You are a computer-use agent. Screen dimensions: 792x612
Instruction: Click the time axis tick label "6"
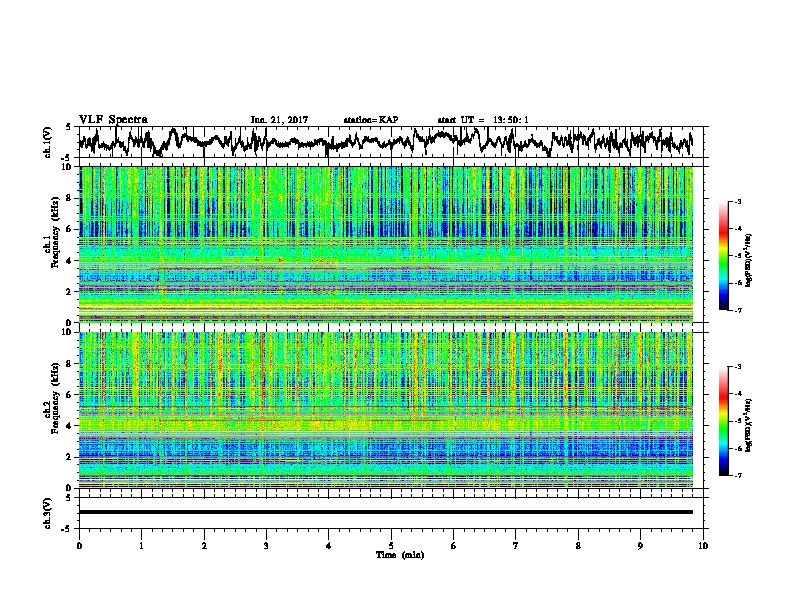454,546
